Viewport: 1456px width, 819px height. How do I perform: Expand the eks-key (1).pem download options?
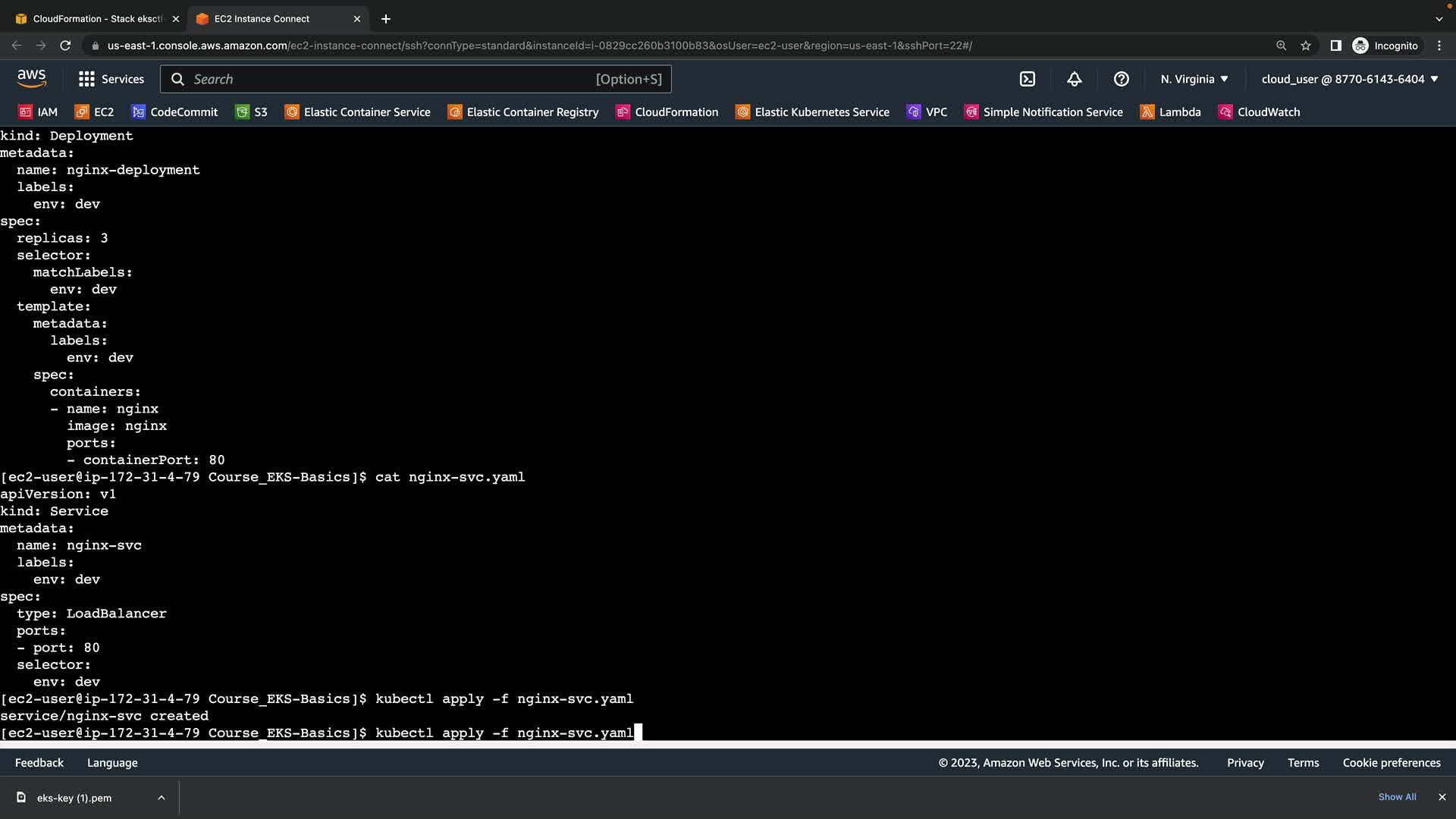tap(162, 798)
